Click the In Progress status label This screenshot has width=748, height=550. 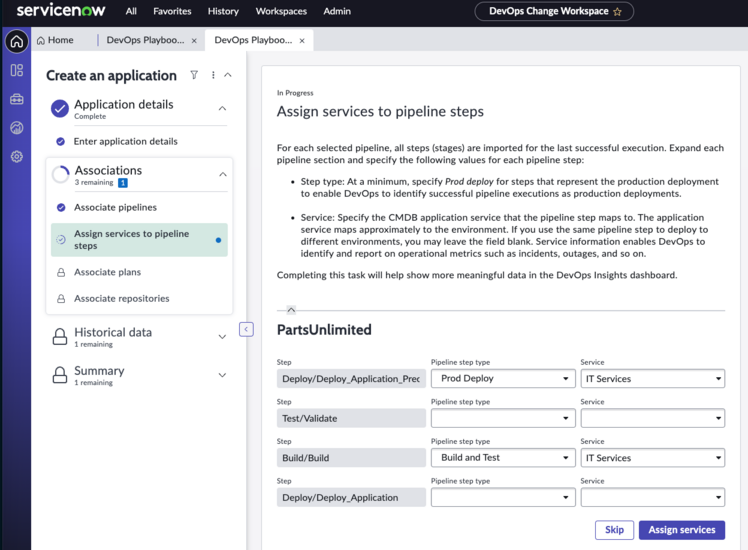point(295,93)
